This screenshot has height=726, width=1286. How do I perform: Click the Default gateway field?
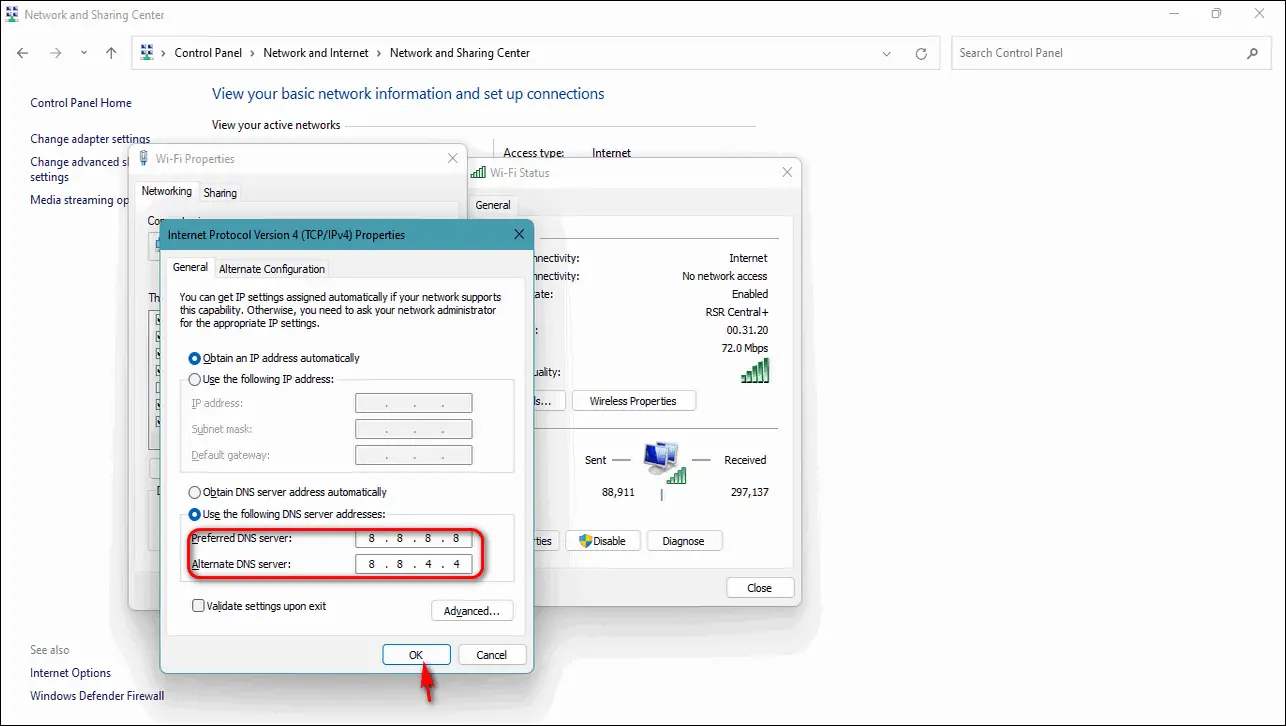click(x=414, y=455)
